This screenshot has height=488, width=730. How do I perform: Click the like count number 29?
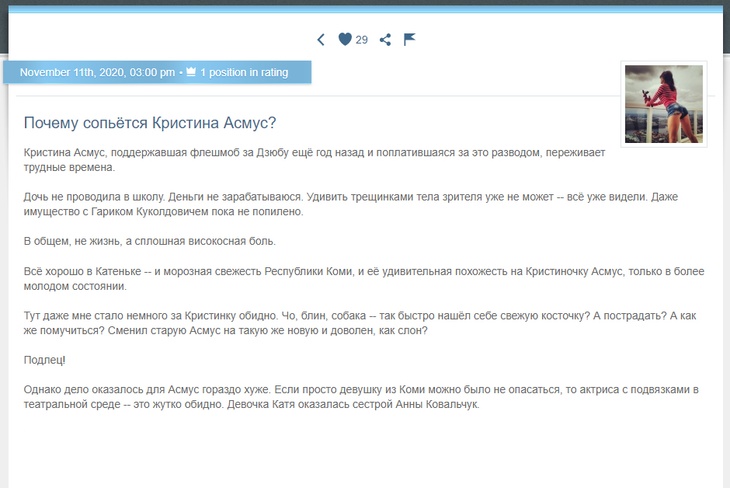362,40
